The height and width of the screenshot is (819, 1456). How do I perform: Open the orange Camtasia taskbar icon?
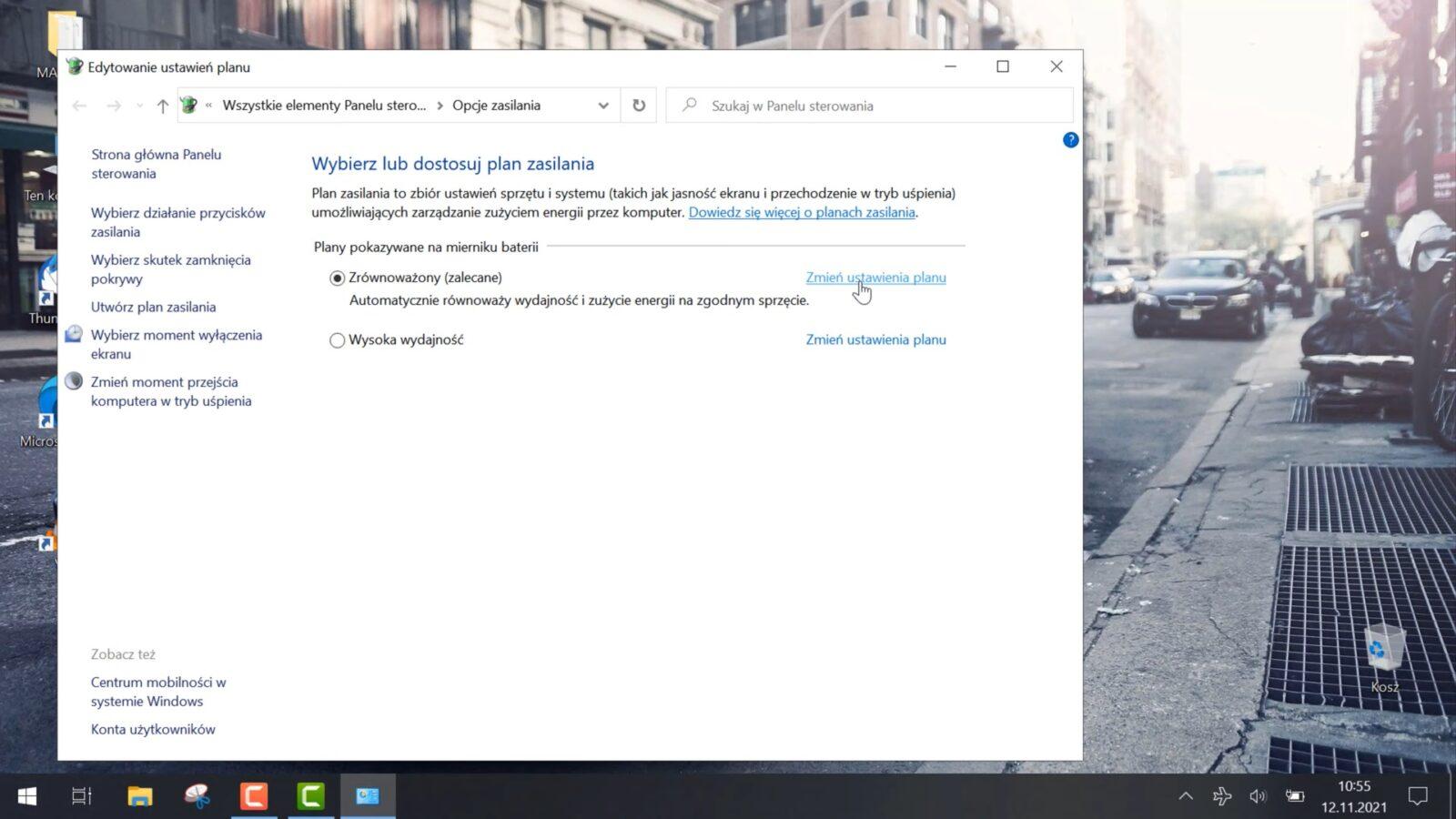(x=254, y=796)
